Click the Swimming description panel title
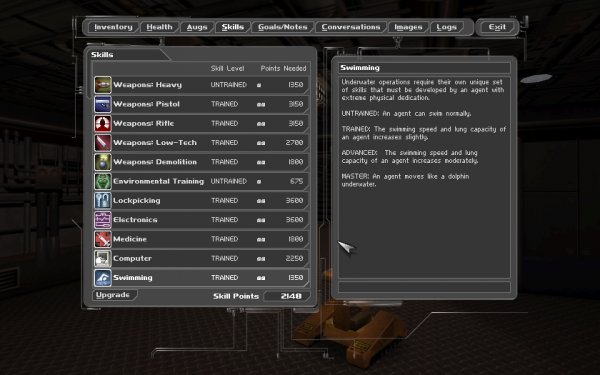The image size is (600, 375). tap(360, 68)
